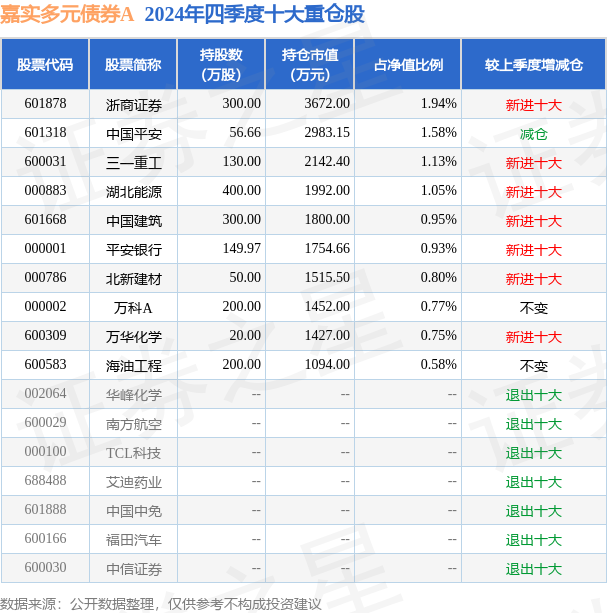Click the 中信证券 stock name
Image resolution: width=607 pixels, height=613 pixels.
point(134,569)
